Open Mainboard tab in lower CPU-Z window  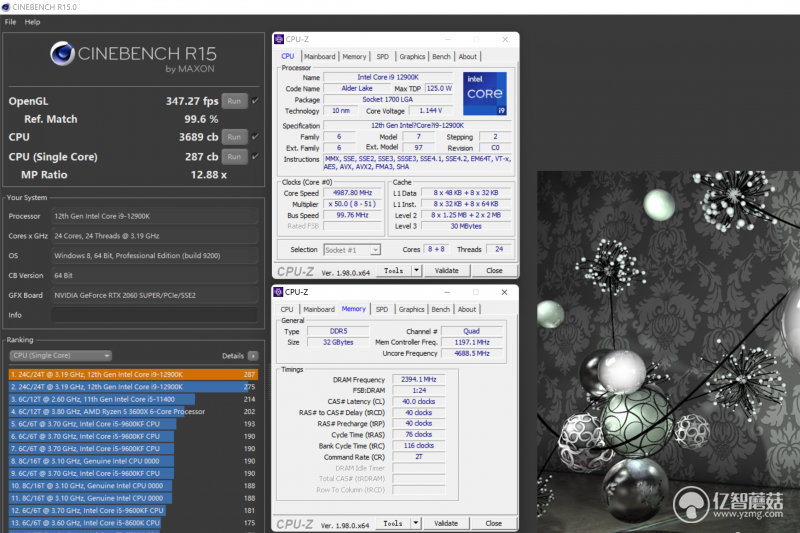(319, 310)
